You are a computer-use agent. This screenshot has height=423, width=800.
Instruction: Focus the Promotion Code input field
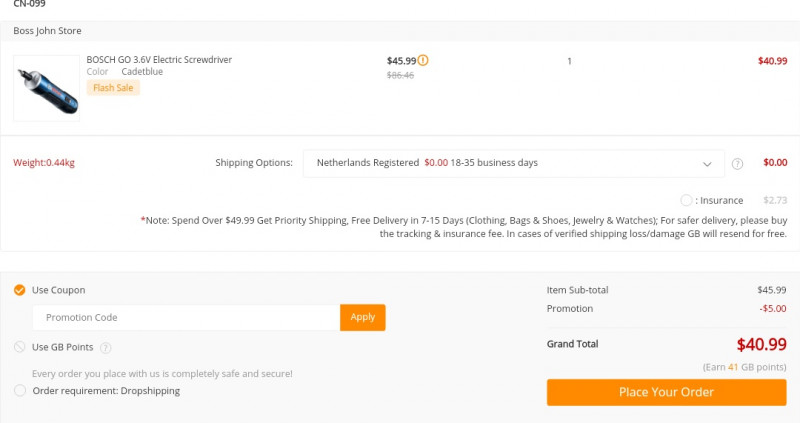tap(186, 317)
